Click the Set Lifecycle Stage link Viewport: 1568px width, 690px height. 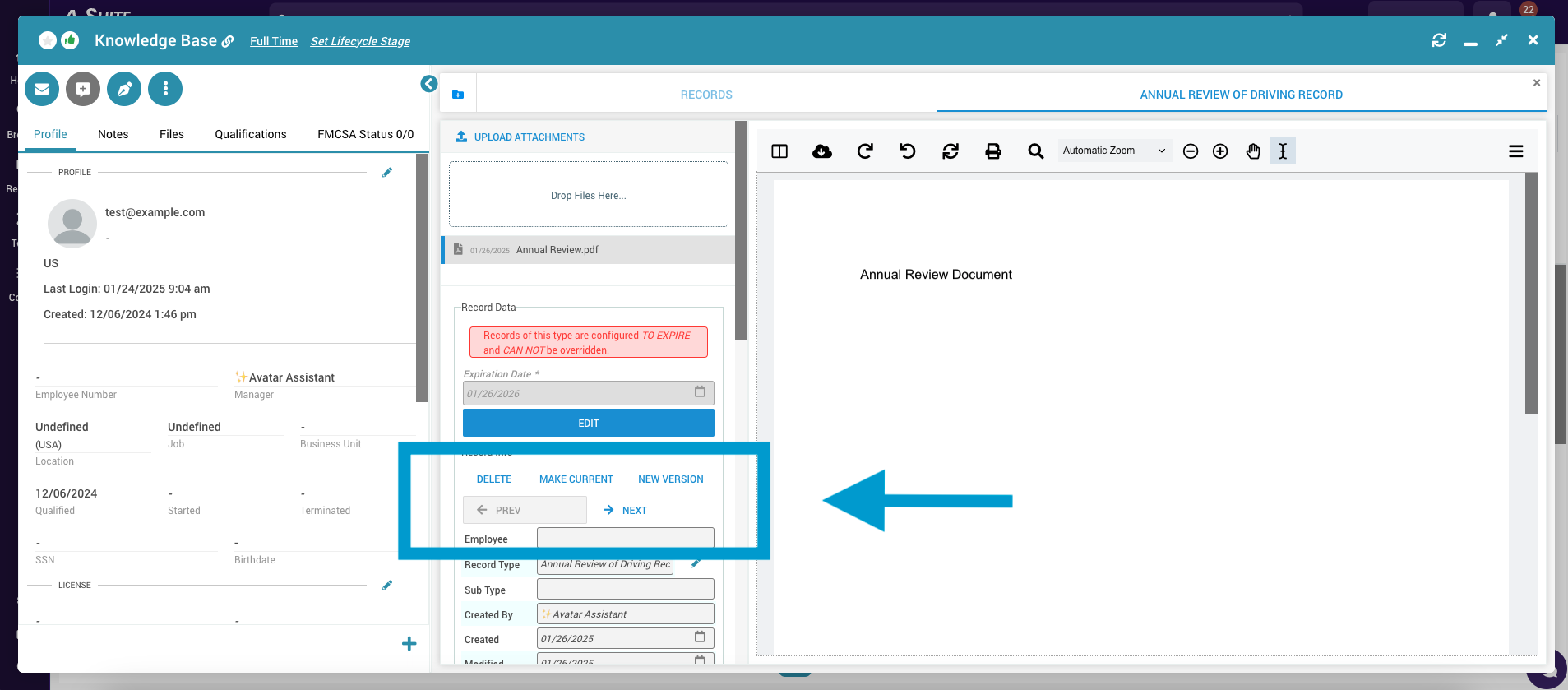pos(360,41)
